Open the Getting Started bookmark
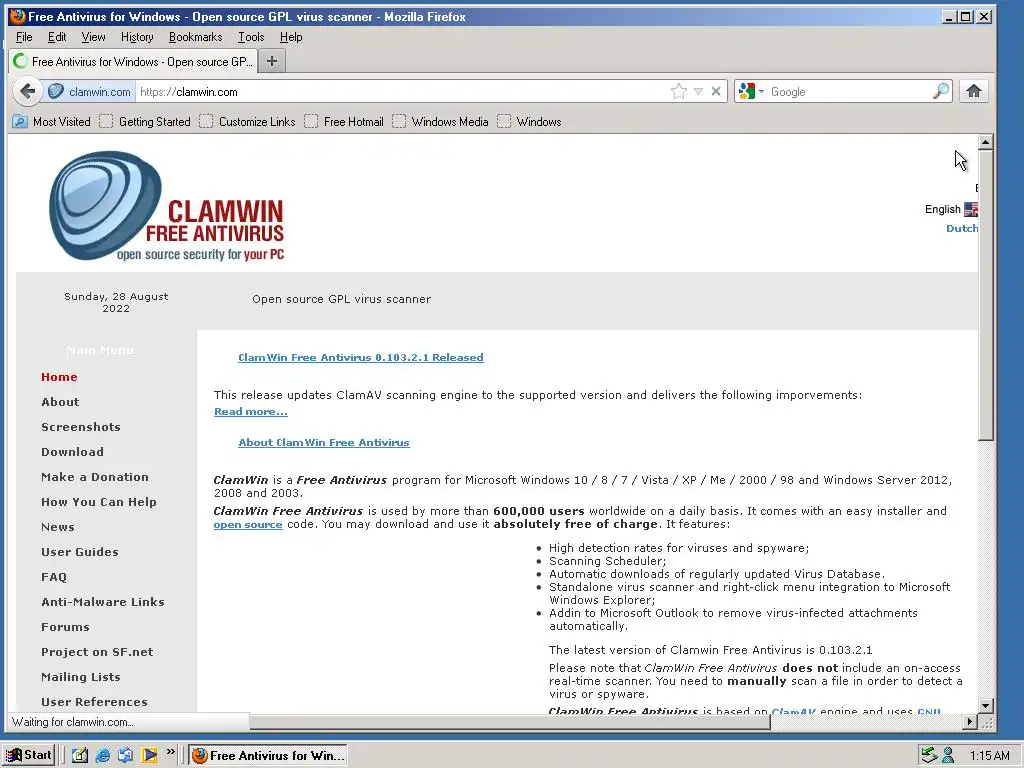The width and height of the screenshot is (1024, 768). pos(145,121)
